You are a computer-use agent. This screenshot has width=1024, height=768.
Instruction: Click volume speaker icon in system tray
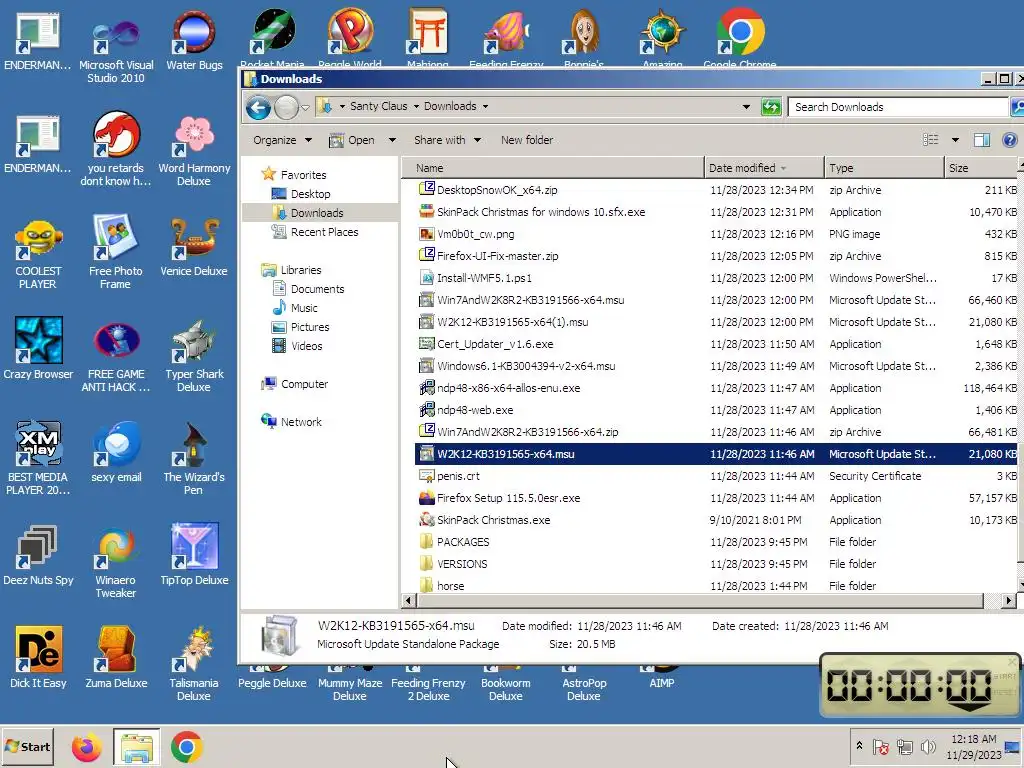[x=927, y=746]
